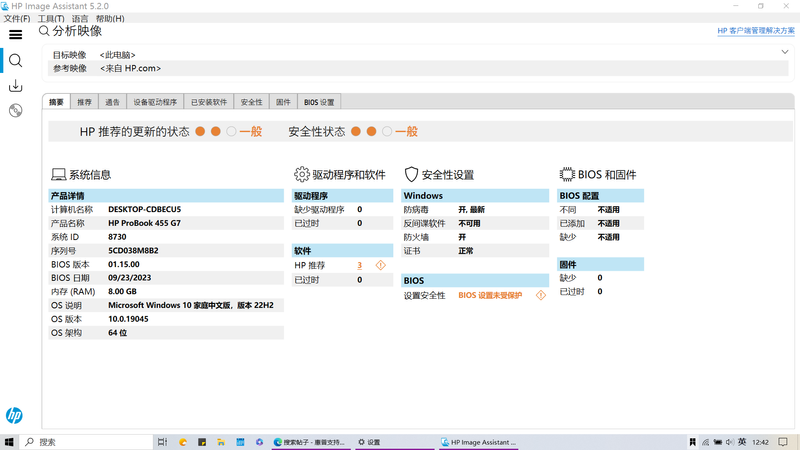Click the warning icon next to BIOS 设置未受保护

pos(541,295)
